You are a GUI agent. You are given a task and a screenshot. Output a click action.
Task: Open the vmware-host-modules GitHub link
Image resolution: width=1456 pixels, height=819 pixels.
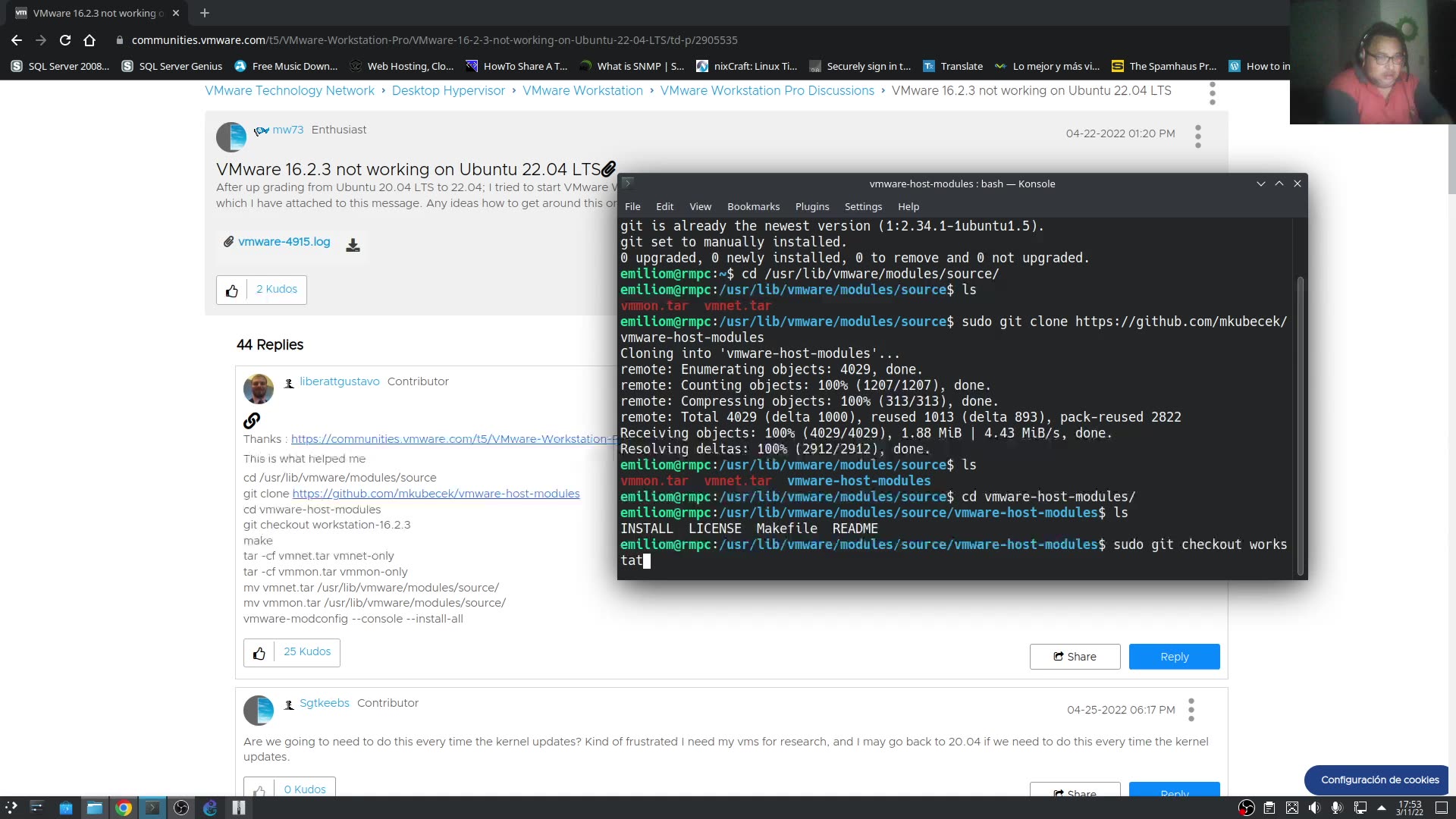(436, 493)
